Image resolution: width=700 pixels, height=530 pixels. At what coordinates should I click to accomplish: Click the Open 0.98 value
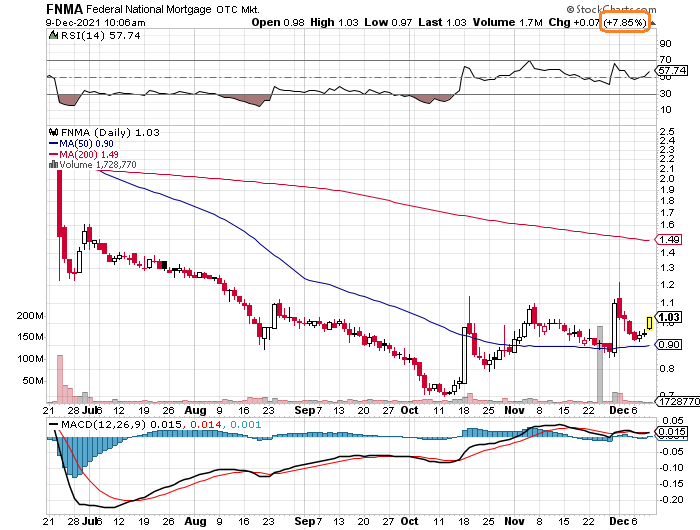click(278, 22)
